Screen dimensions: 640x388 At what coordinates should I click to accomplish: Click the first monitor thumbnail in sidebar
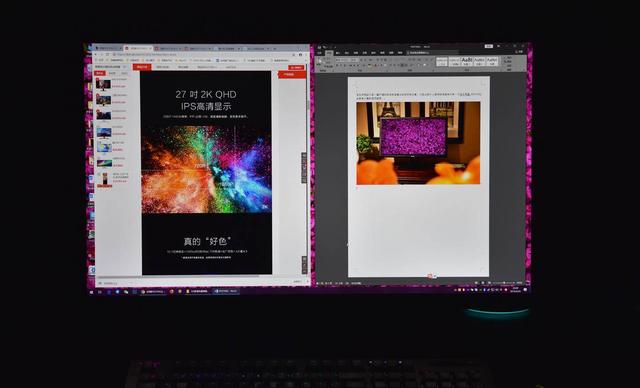tap(103, 84)
